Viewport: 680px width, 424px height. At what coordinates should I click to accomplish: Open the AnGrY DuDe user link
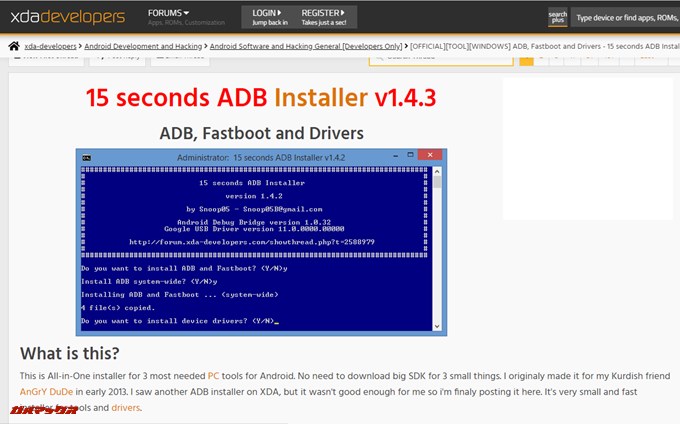(x=46, y=392)
